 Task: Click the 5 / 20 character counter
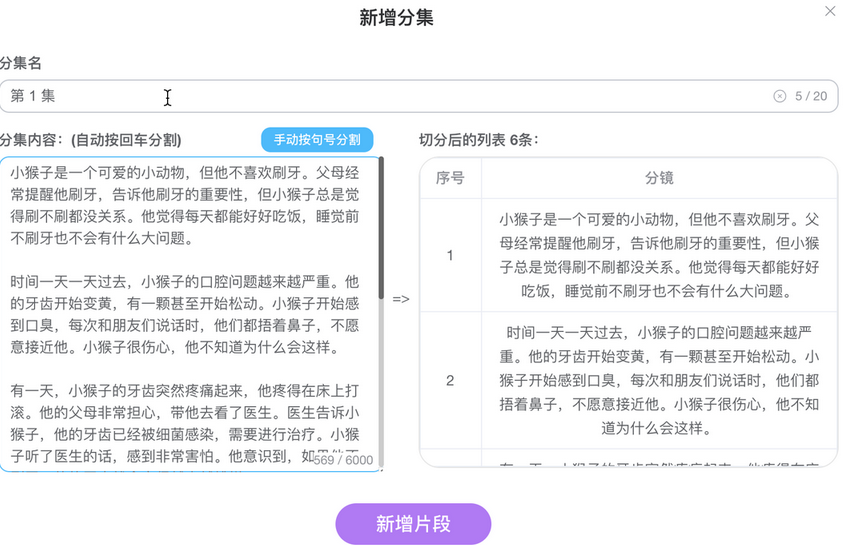pyautogui.click(x=811, y=97)
